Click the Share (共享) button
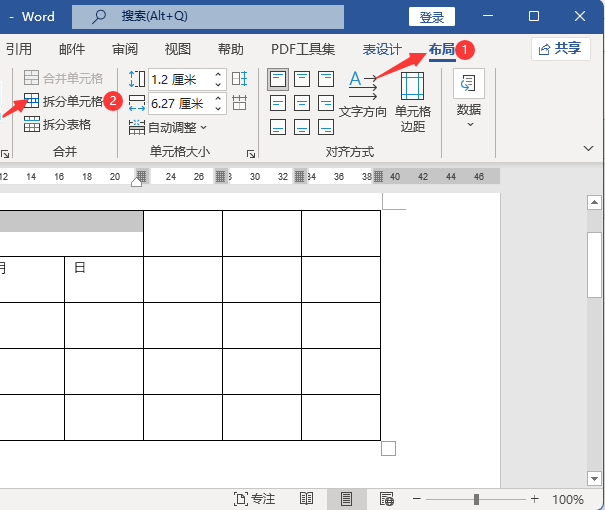Screen dimensions: 605x510 tap(561, 49)
